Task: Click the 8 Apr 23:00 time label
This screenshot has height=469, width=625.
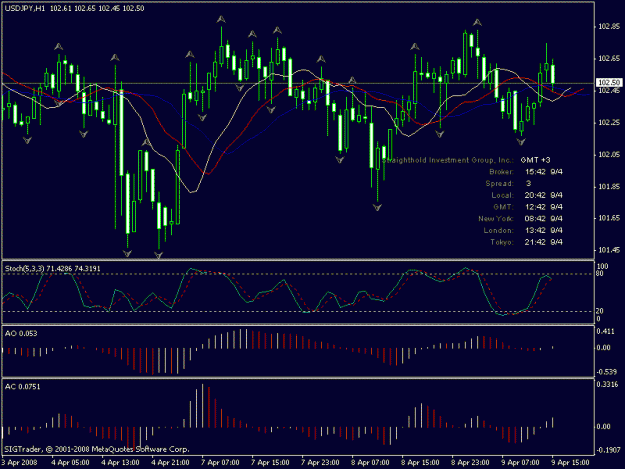Action: pos(470,463)
